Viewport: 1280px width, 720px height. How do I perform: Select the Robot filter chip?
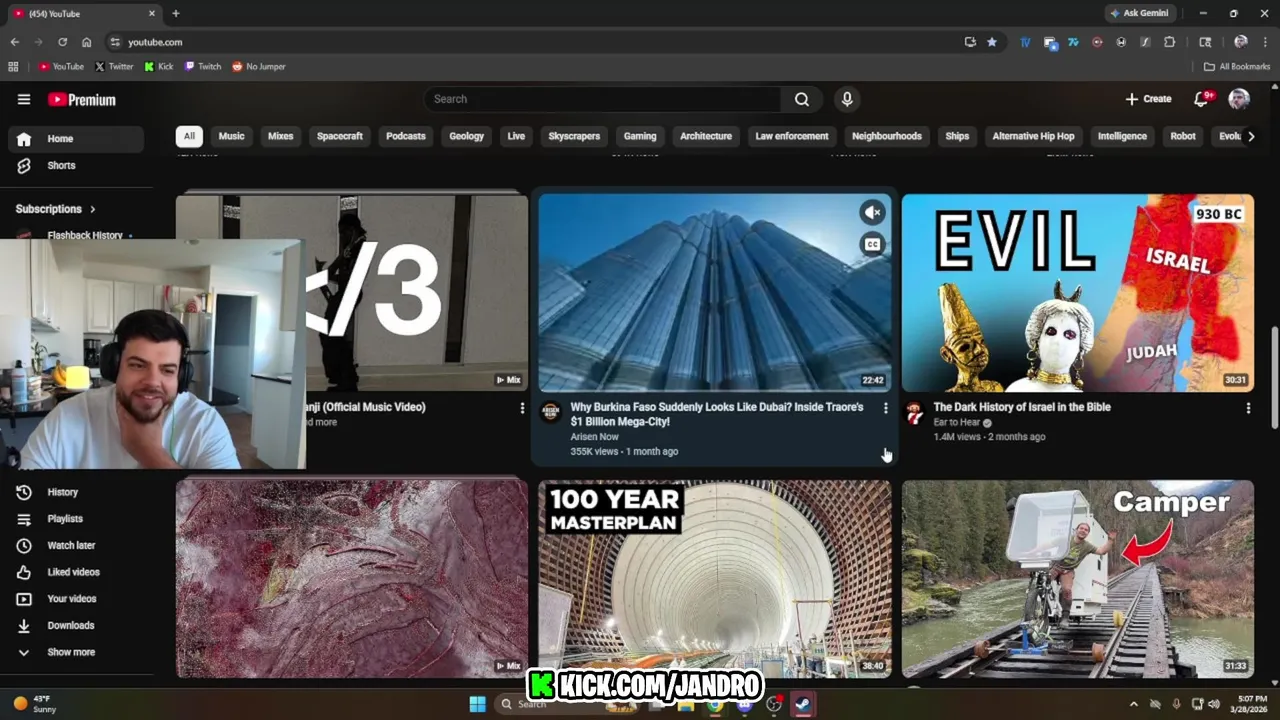tap(1183, 136)
